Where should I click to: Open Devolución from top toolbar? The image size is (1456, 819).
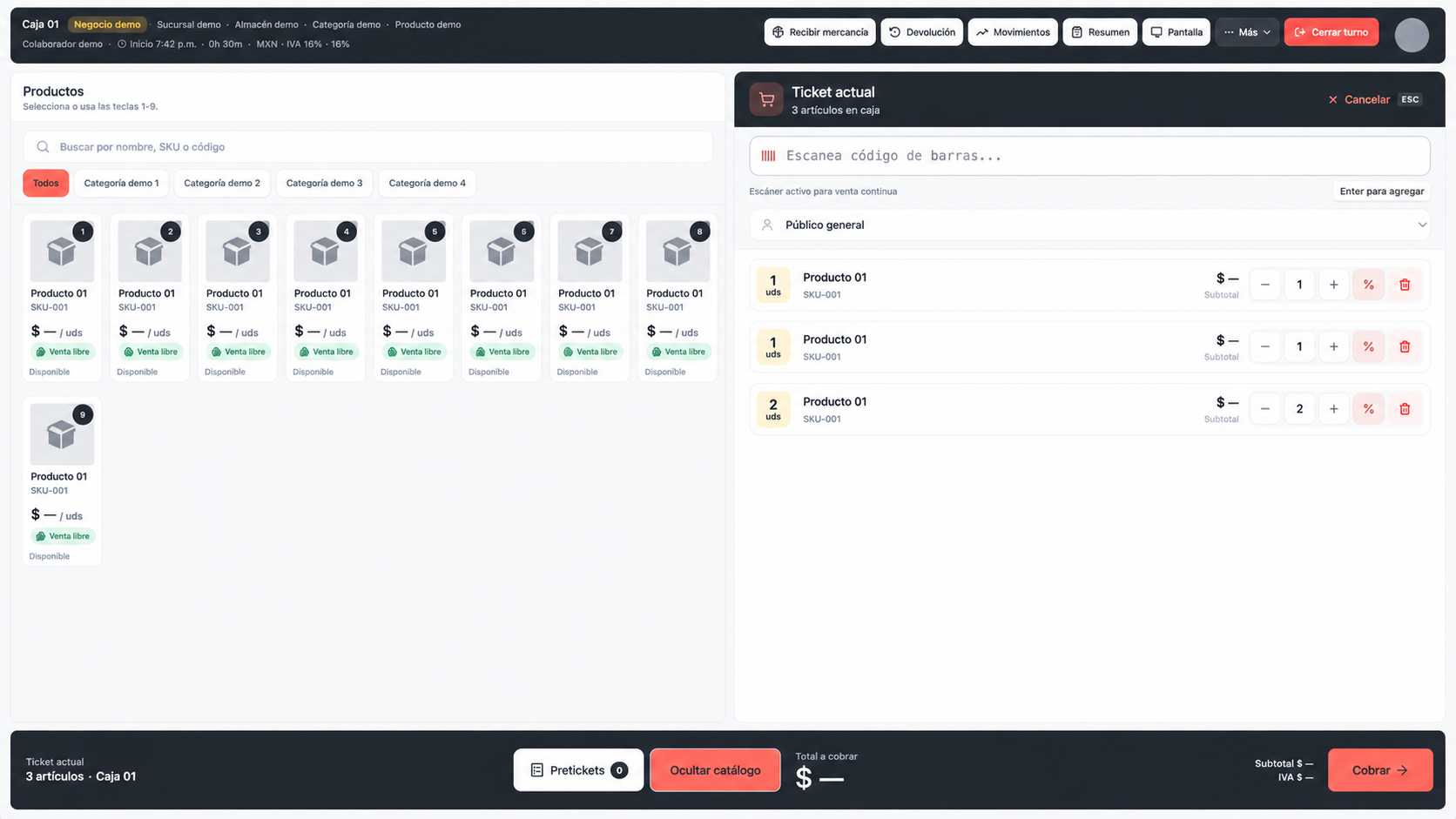(921, 32)
